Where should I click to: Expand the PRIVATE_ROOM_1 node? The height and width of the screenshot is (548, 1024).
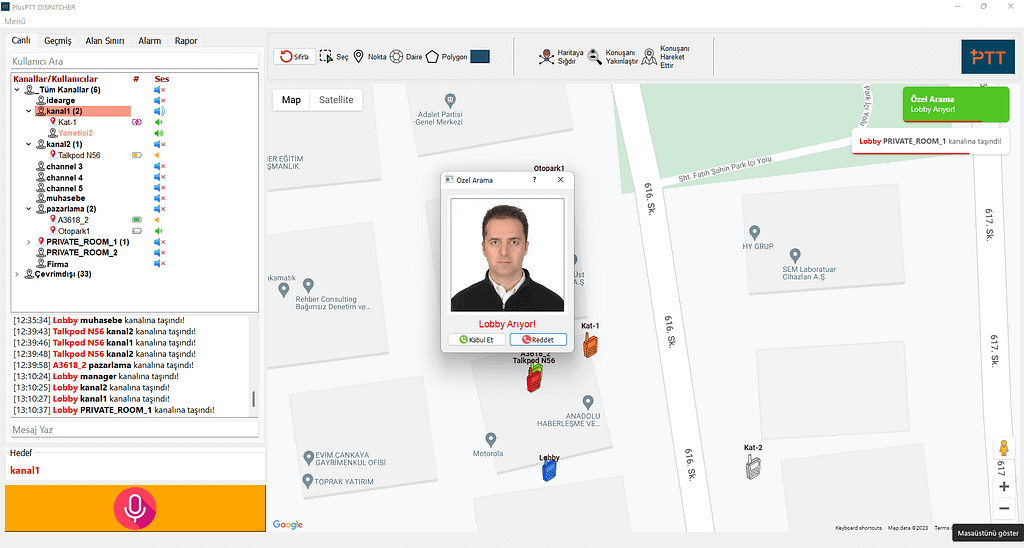click(x=28, y=242)
